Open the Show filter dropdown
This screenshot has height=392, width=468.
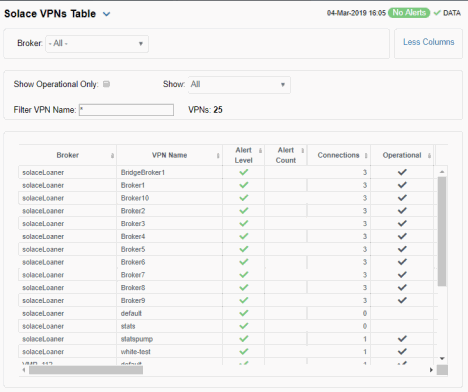point(239,85)
